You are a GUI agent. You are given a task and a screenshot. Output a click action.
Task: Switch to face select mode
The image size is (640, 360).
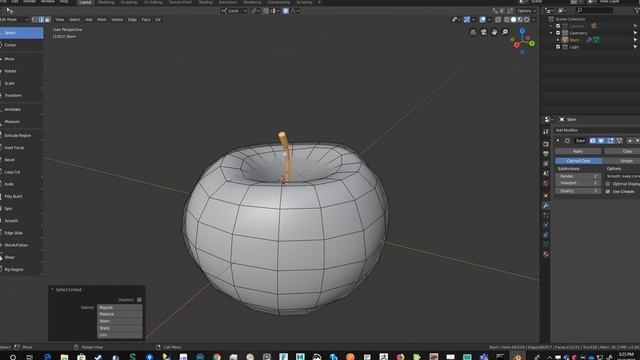pyautogui.click(x=47, y=20)
